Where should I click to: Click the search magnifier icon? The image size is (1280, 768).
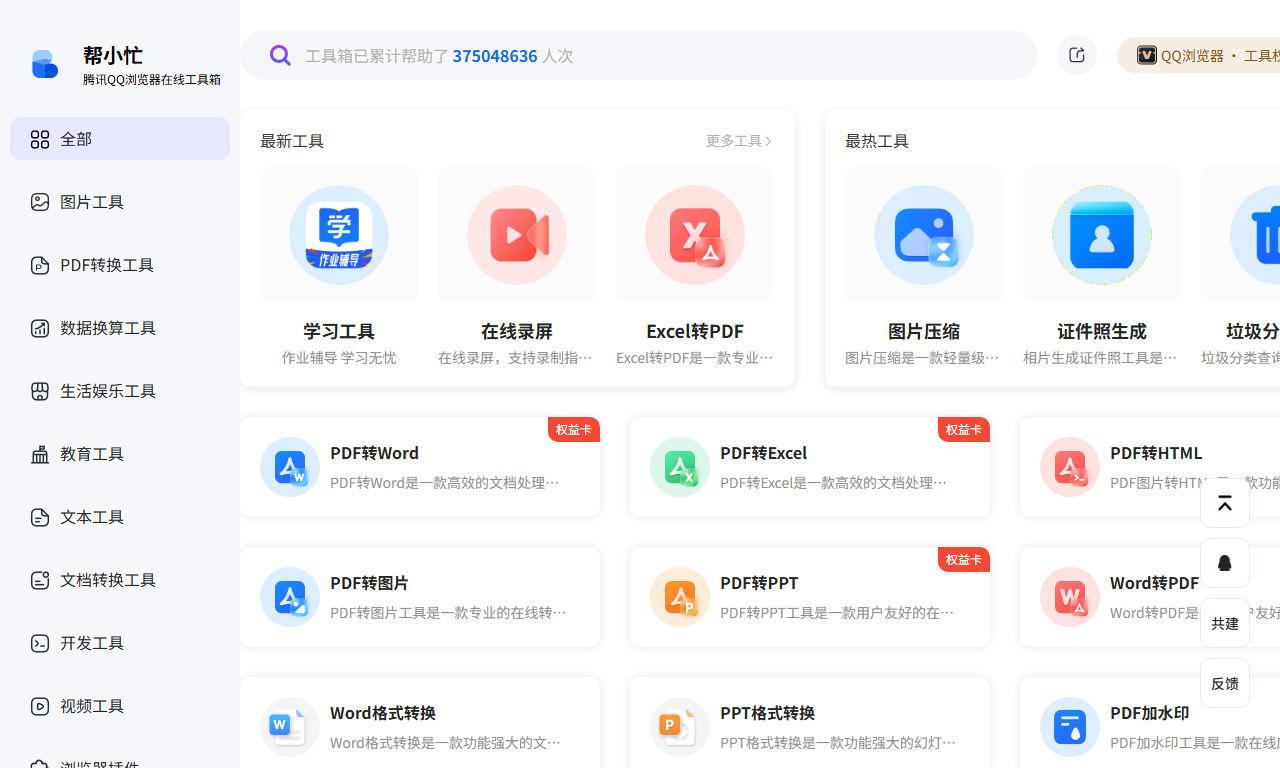[x=280, y=55]
